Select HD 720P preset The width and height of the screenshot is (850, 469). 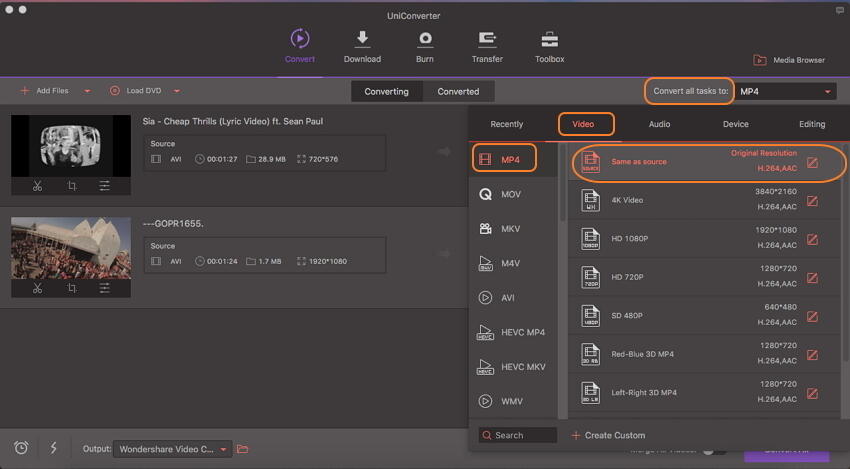pyautogui.click(x=705, y=277)
